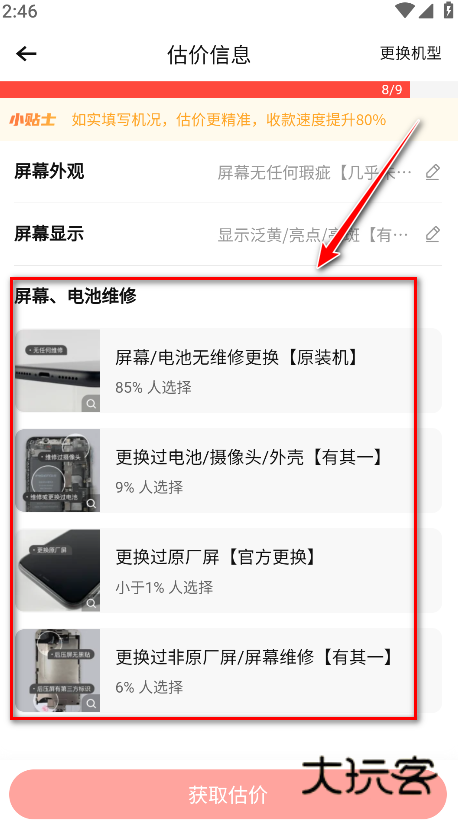Edit the 屏幕显示 pencil icon
The image size is (458, 820).
pyautogui.click(x=432, y=234)
